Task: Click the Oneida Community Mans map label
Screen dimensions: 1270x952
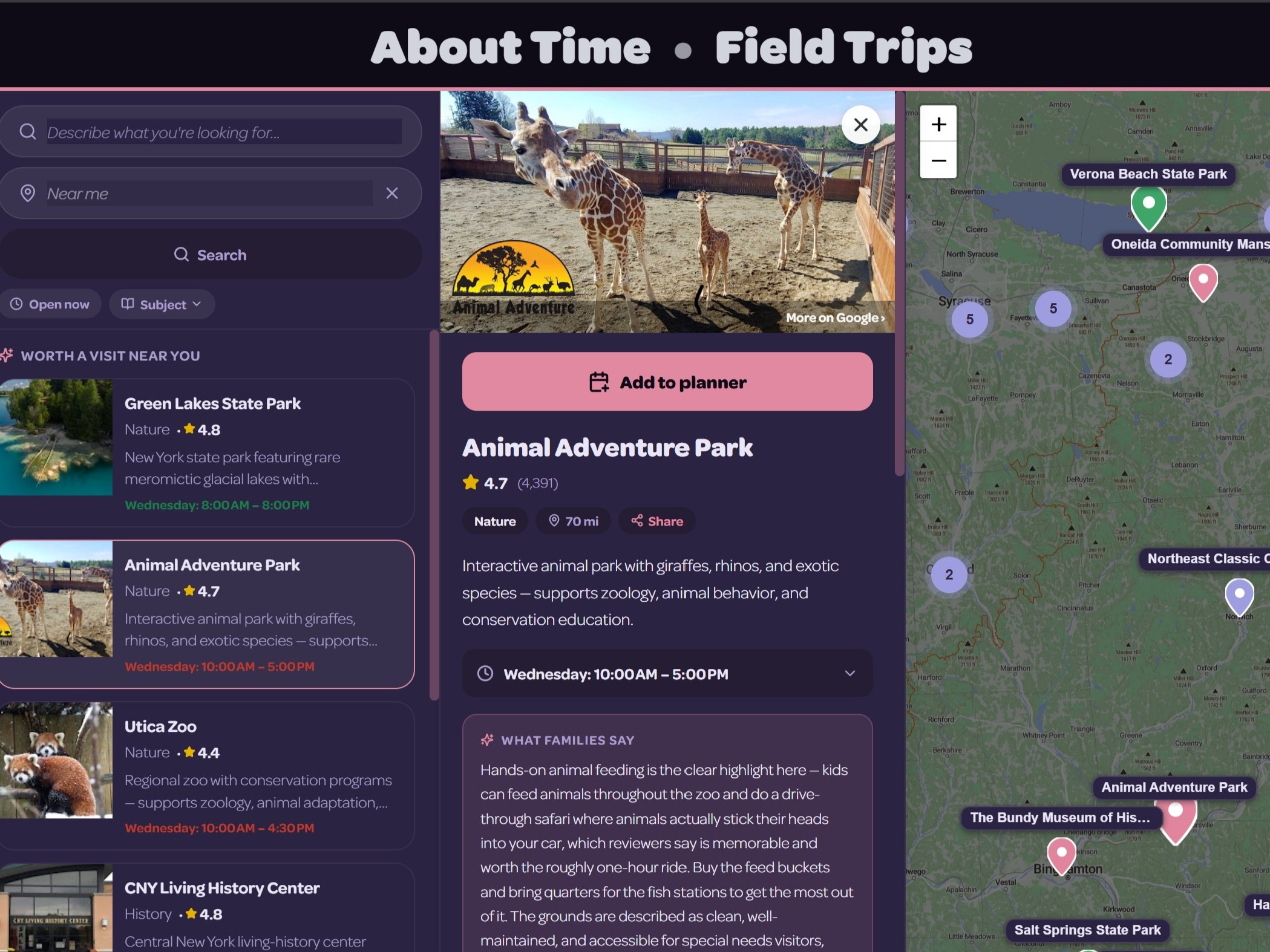Action: coord(1188,244)
